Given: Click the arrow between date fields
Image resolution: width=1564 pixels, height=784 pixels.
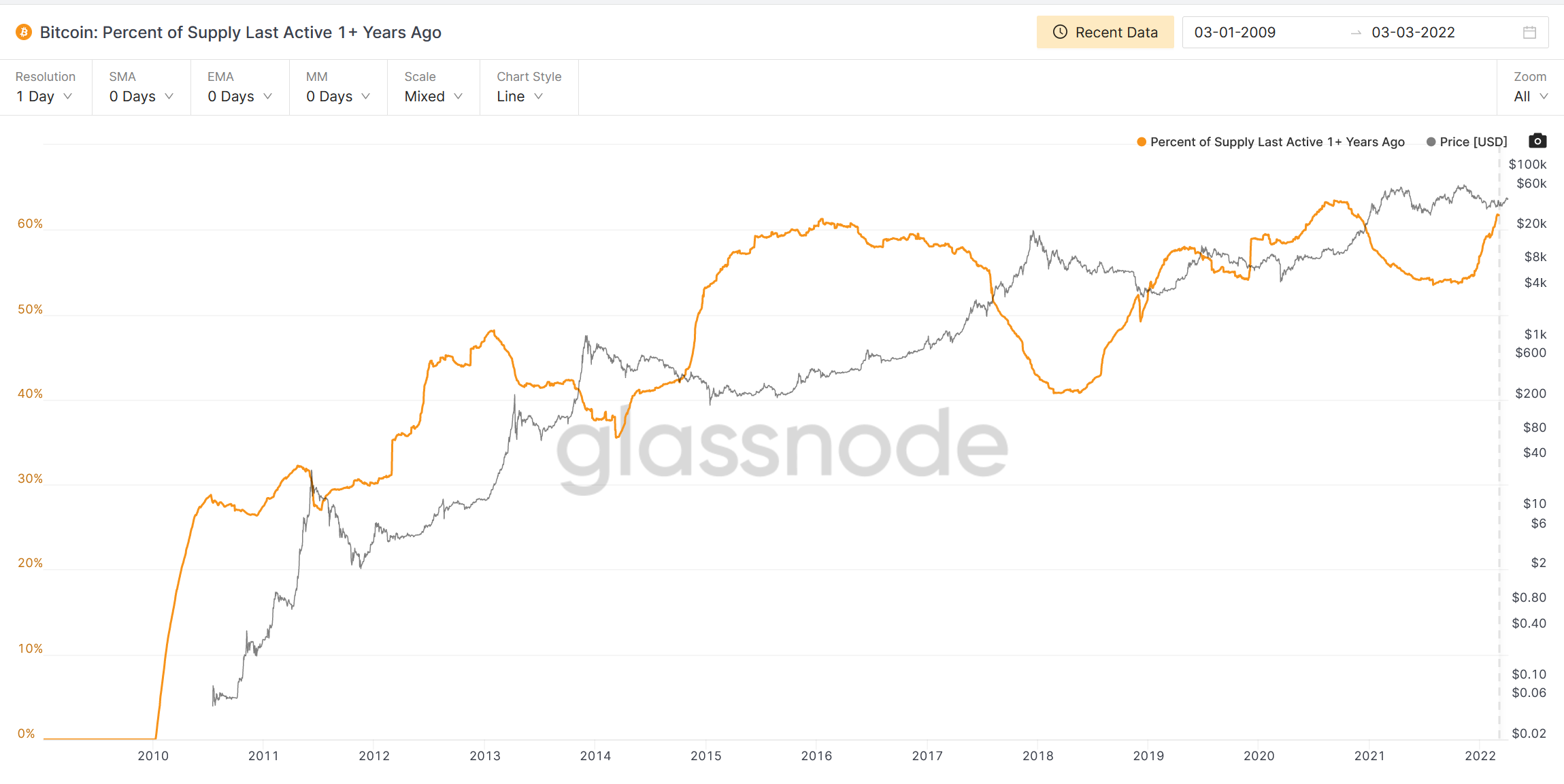Looking at the screenshot, I should 1356,33.
